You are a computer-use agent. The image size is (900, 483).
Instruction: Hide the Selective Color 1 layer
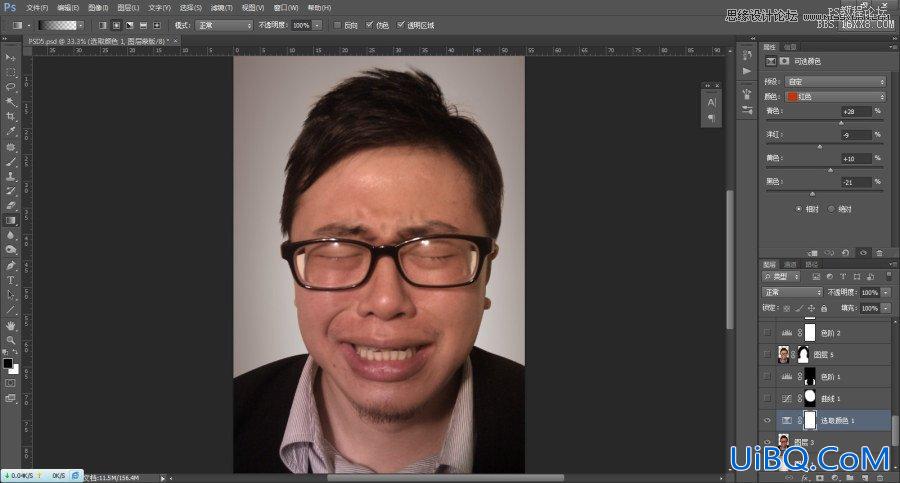click(x=767, y=420)
